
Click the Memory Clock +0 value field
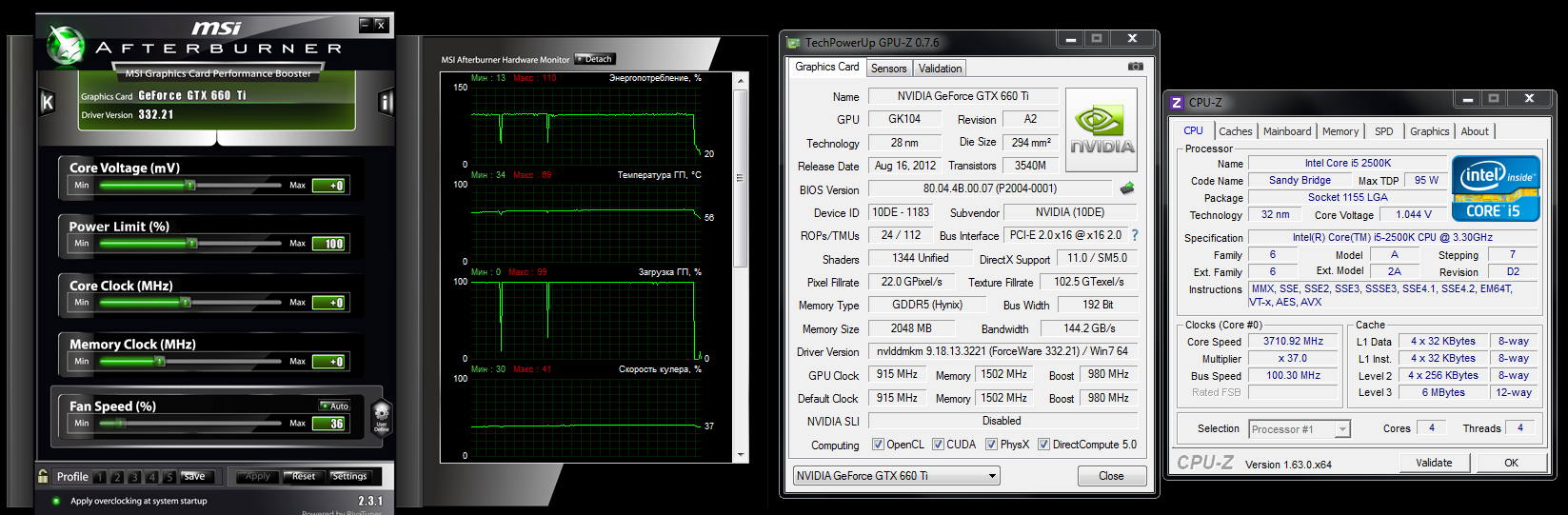coord(328,362)
